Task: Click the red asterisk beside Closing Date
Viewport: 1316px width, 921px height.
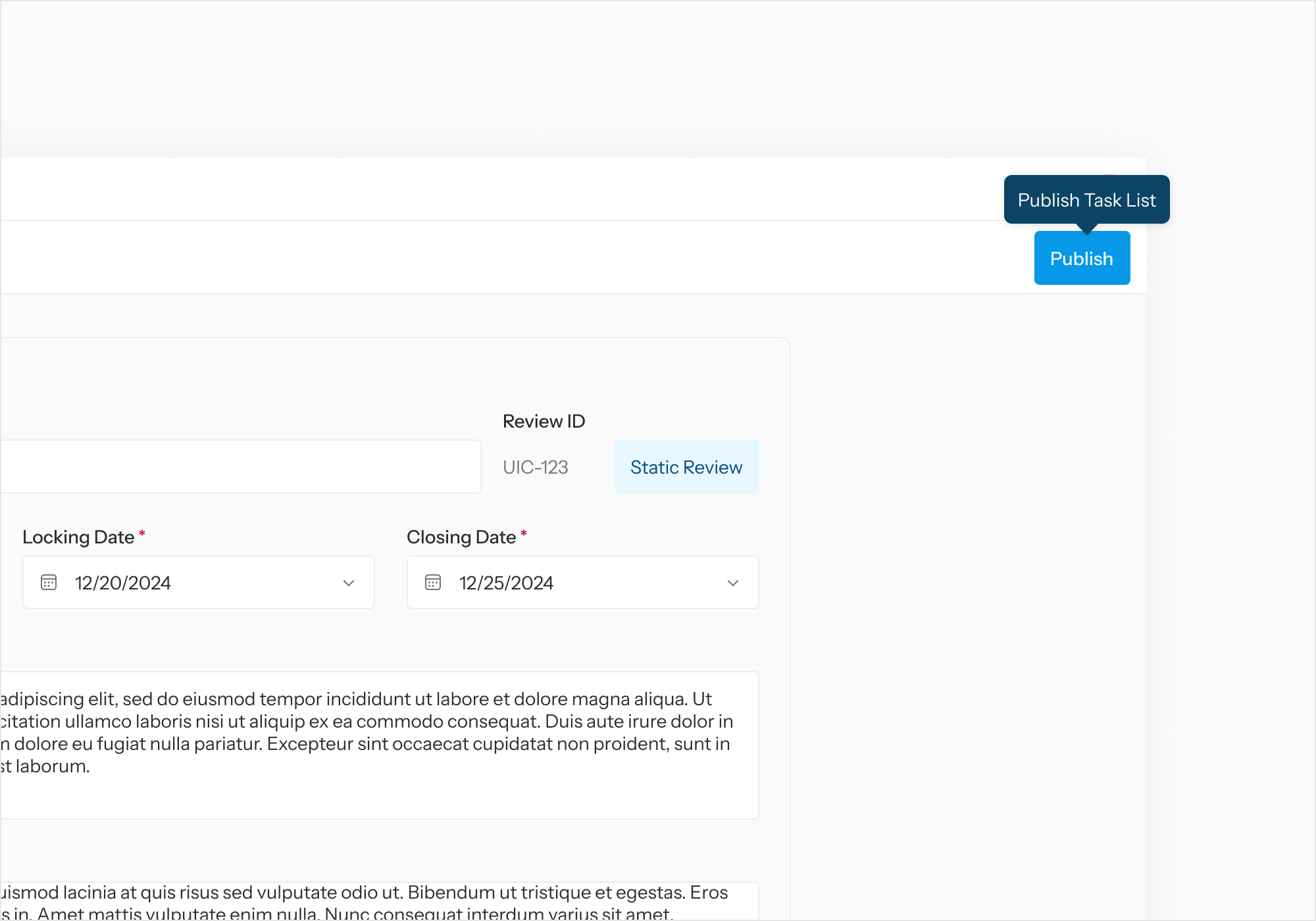Action: click(x=524, y=534)
